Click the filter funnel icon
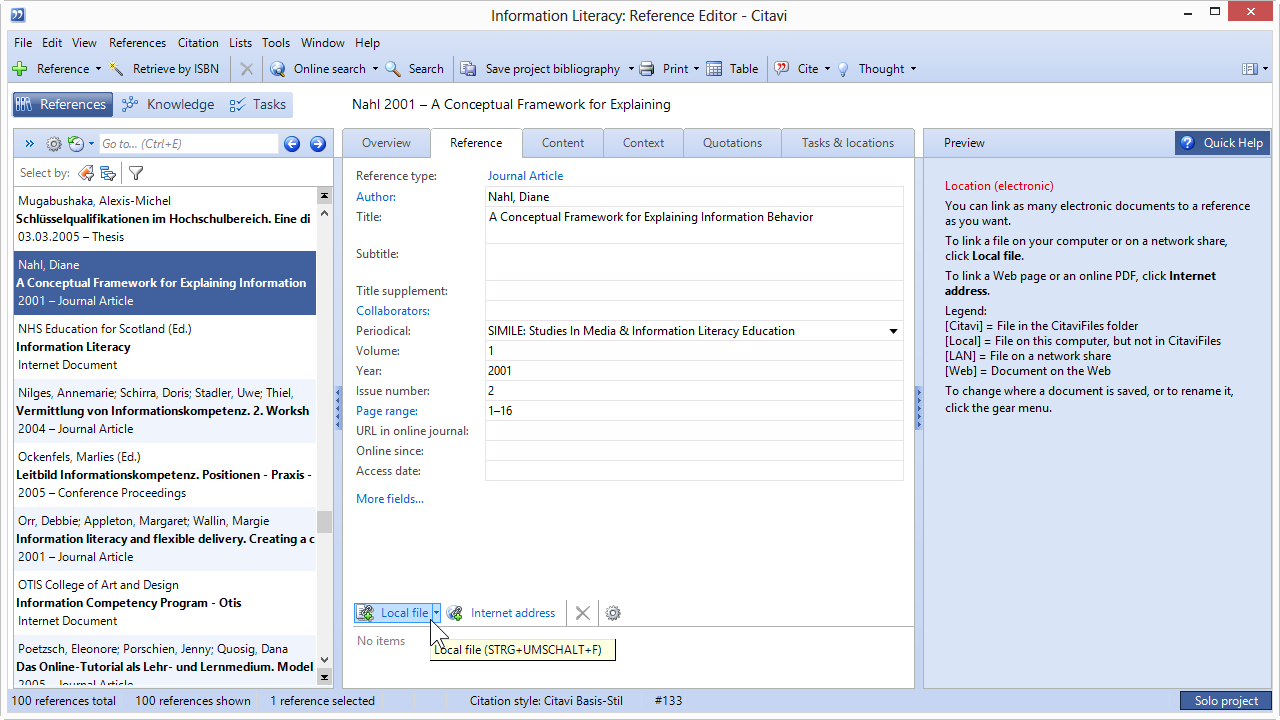The width and height of the screenshot is (1280, 720). [136, 173]
